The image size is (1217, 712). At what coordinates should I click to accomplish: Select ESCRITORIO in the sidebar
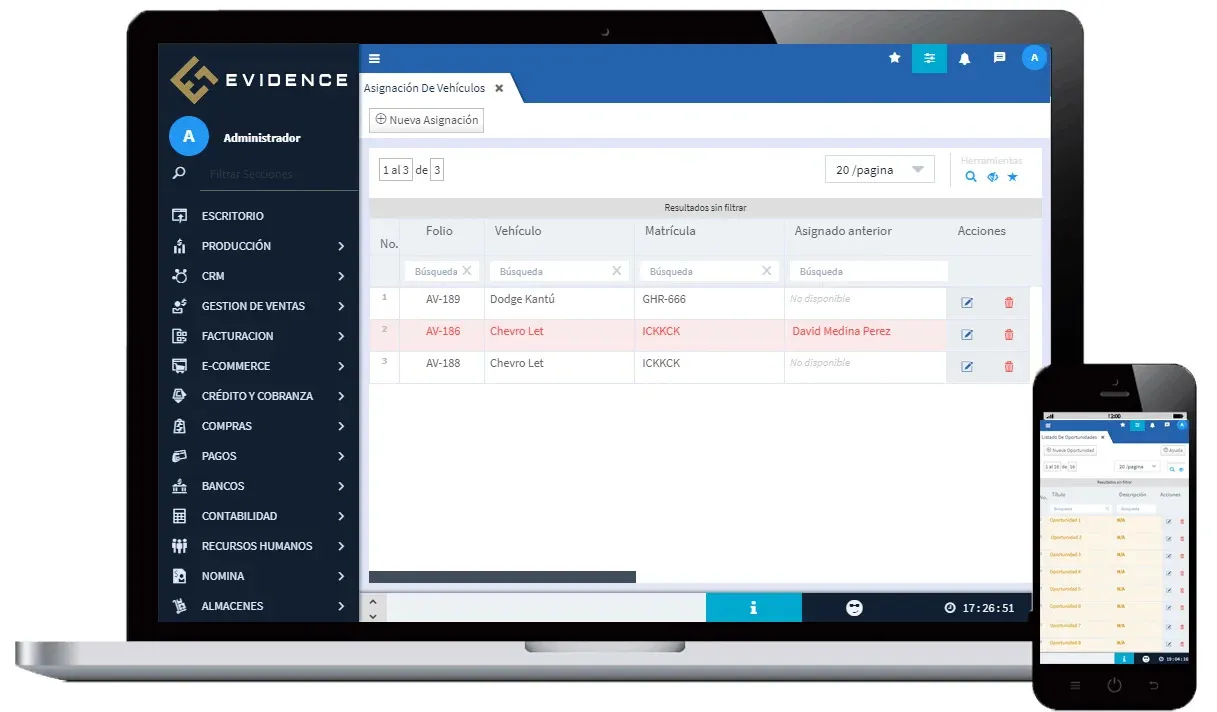(231, 215)
